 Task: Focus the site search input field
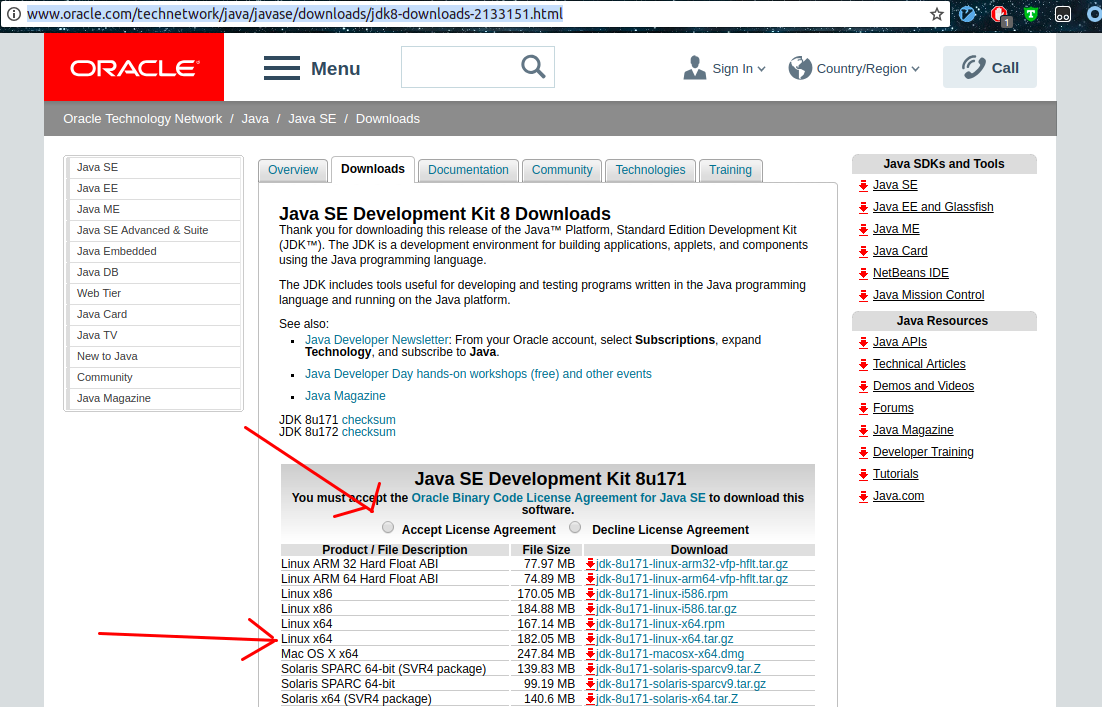(x=477, y=67)
